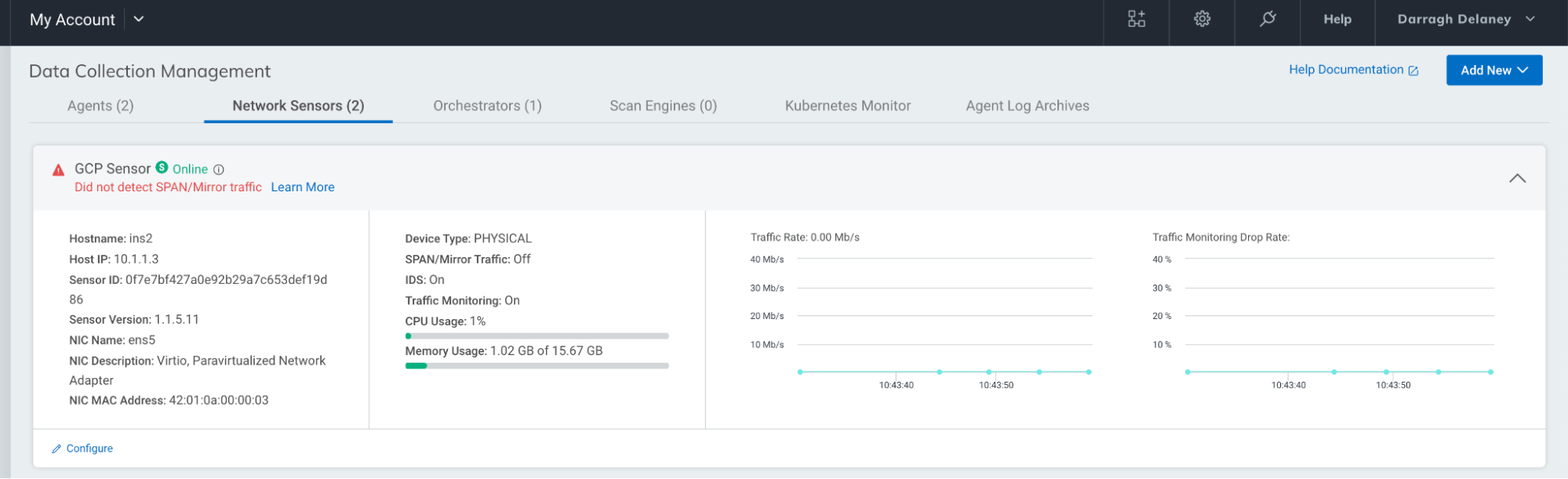Open the apps grid icon in header
This screenshot has height=479, width=1568.
1136,20
